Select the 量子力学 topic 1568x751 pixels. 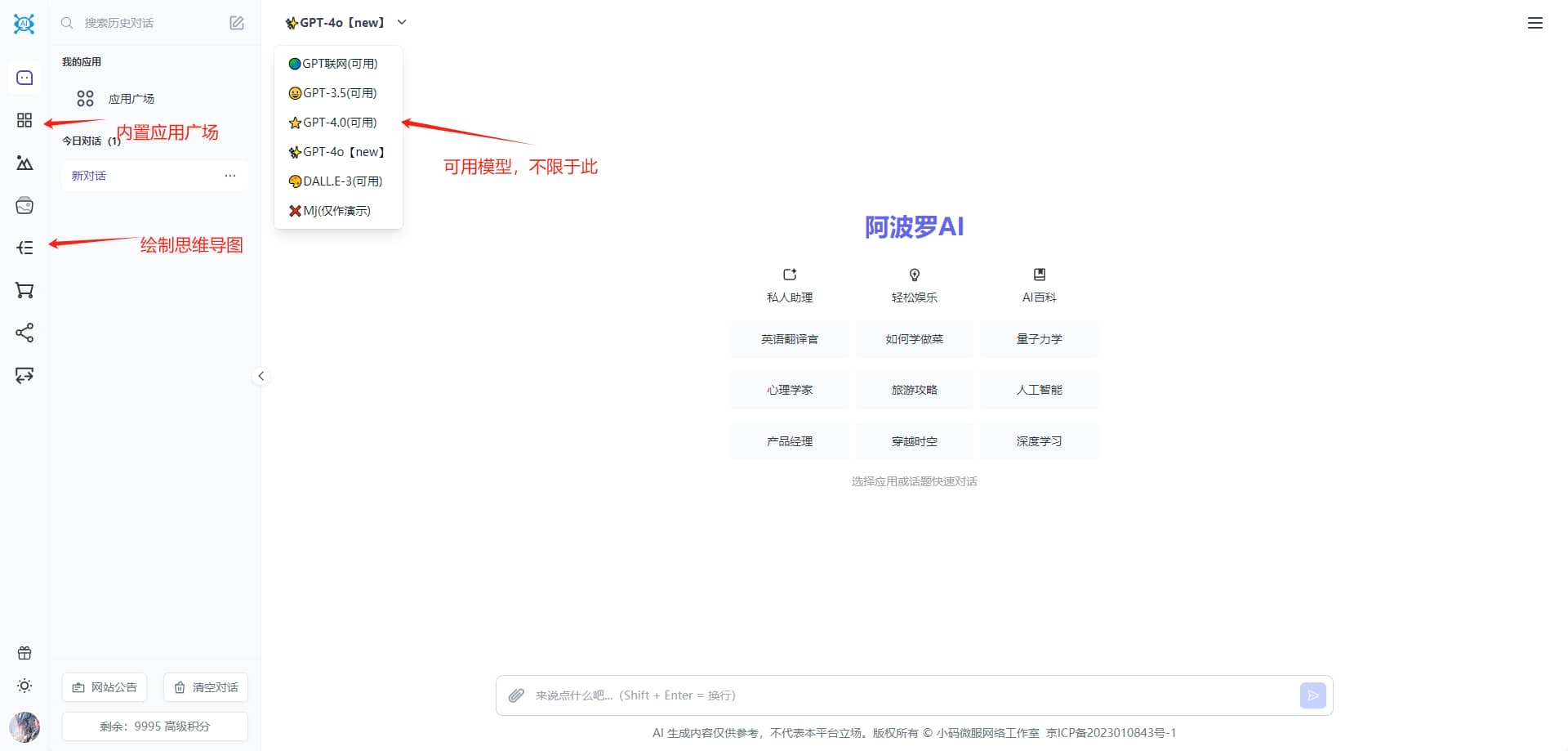(1040, 339)
